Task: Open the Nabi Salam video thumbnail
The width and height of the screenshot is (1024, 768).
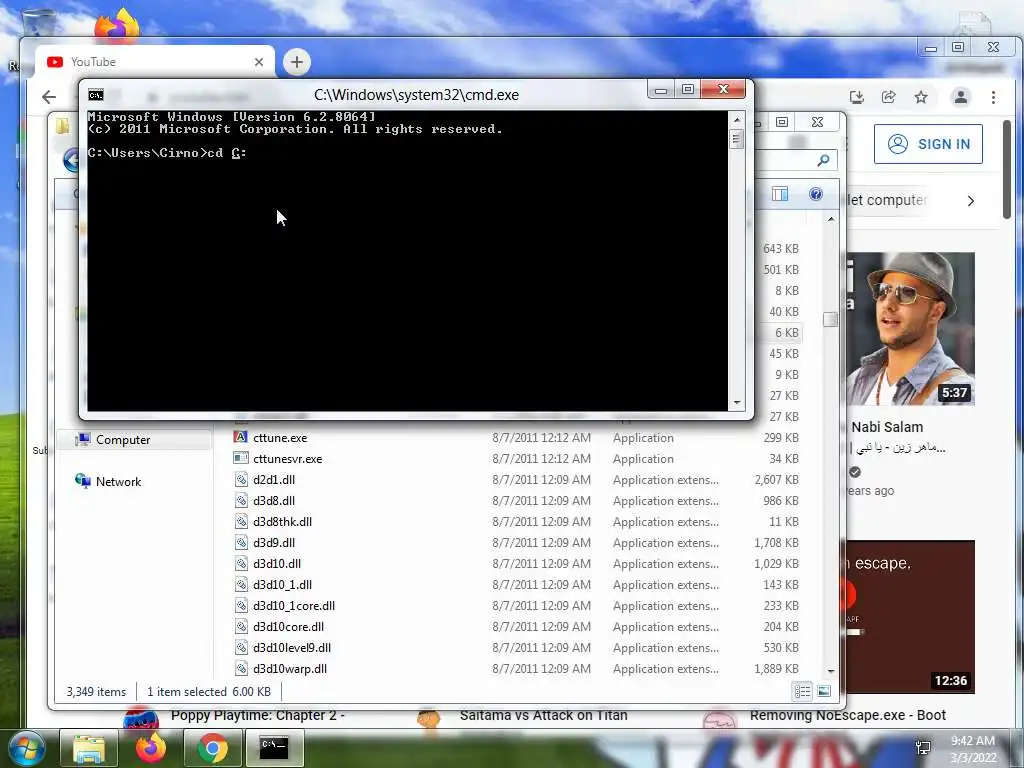Action: click(x=911, y=328)
